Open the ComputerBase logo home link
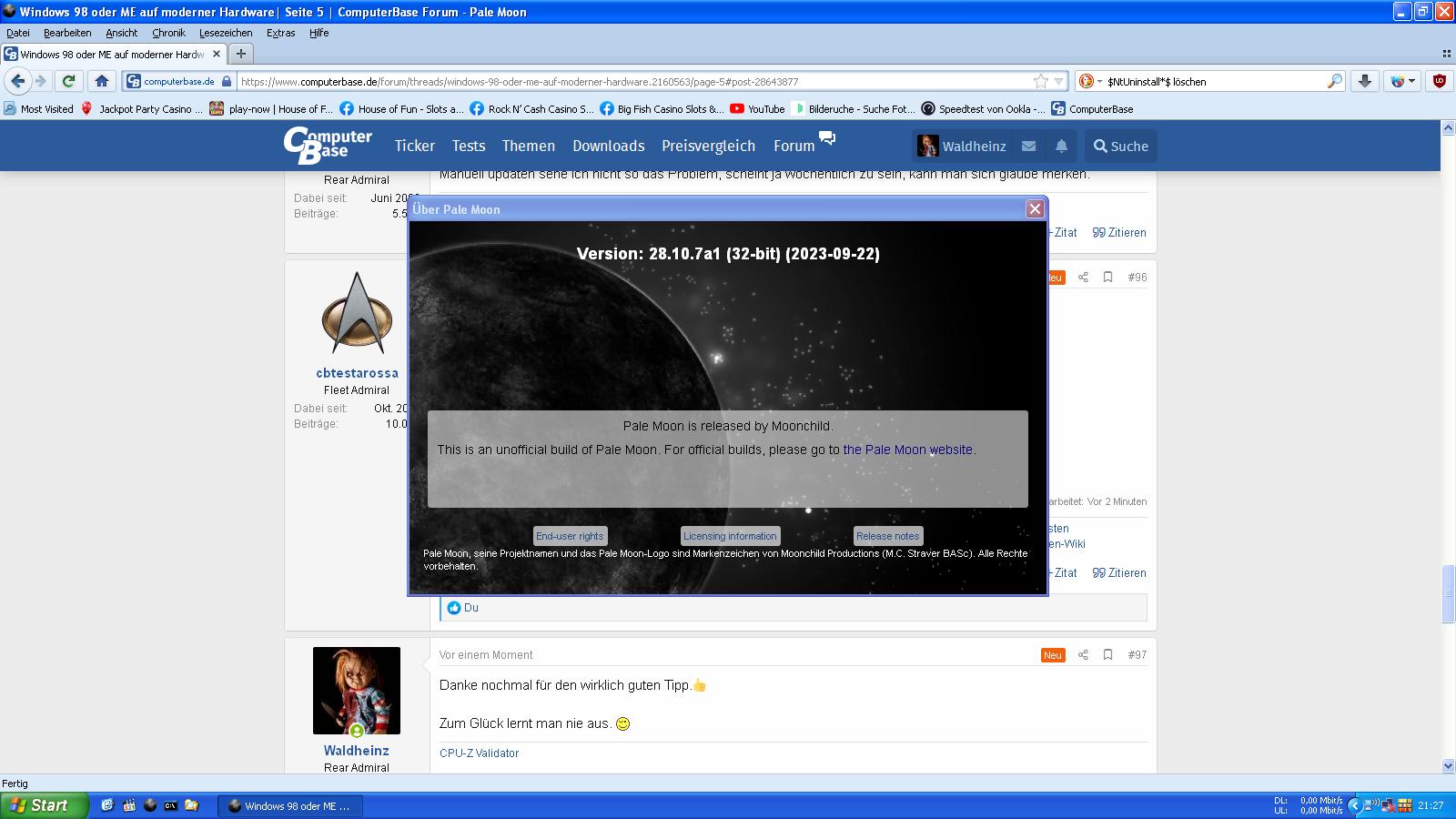1456x819 pixels. click(328, 146)
